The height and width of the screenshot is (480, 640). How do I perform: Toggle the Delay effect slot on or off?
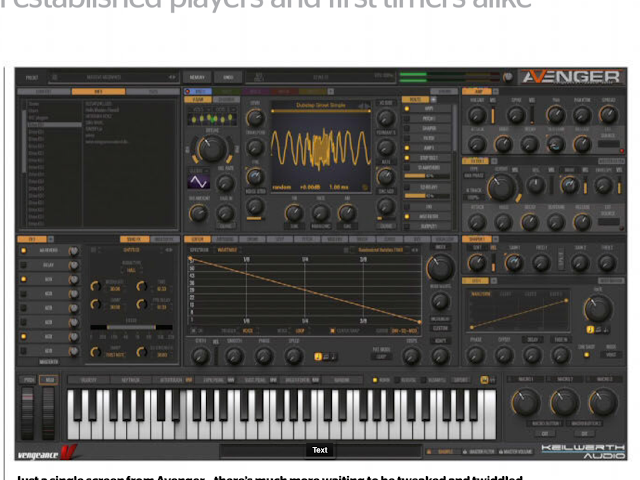24,265
